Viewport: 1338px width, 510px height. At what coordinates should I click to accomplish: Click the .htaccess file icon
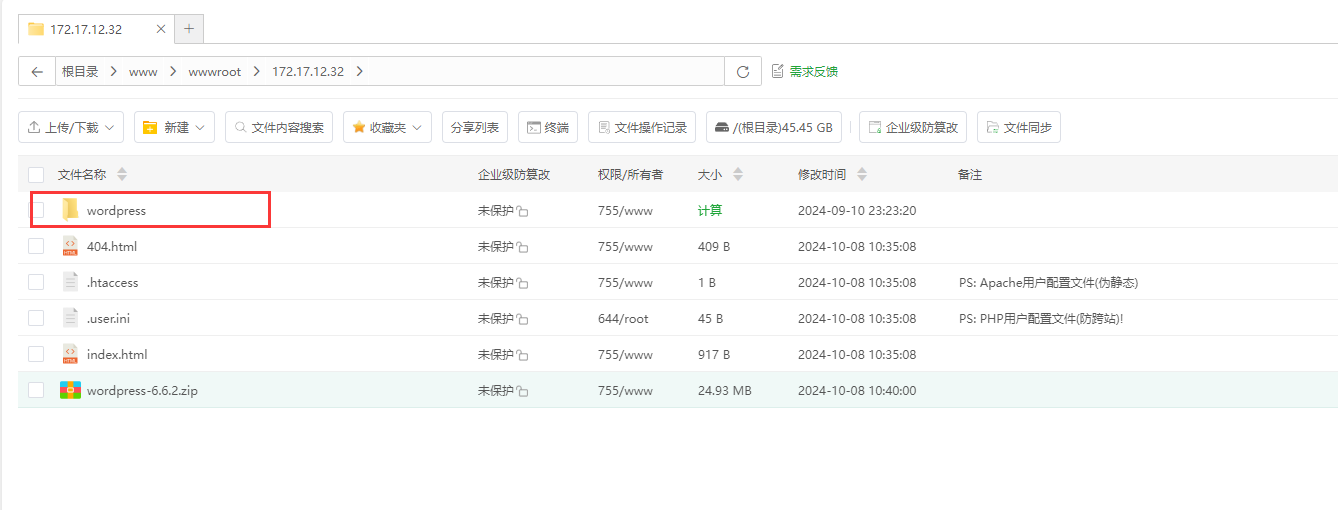pyautogui.click(x=70, y=282)
